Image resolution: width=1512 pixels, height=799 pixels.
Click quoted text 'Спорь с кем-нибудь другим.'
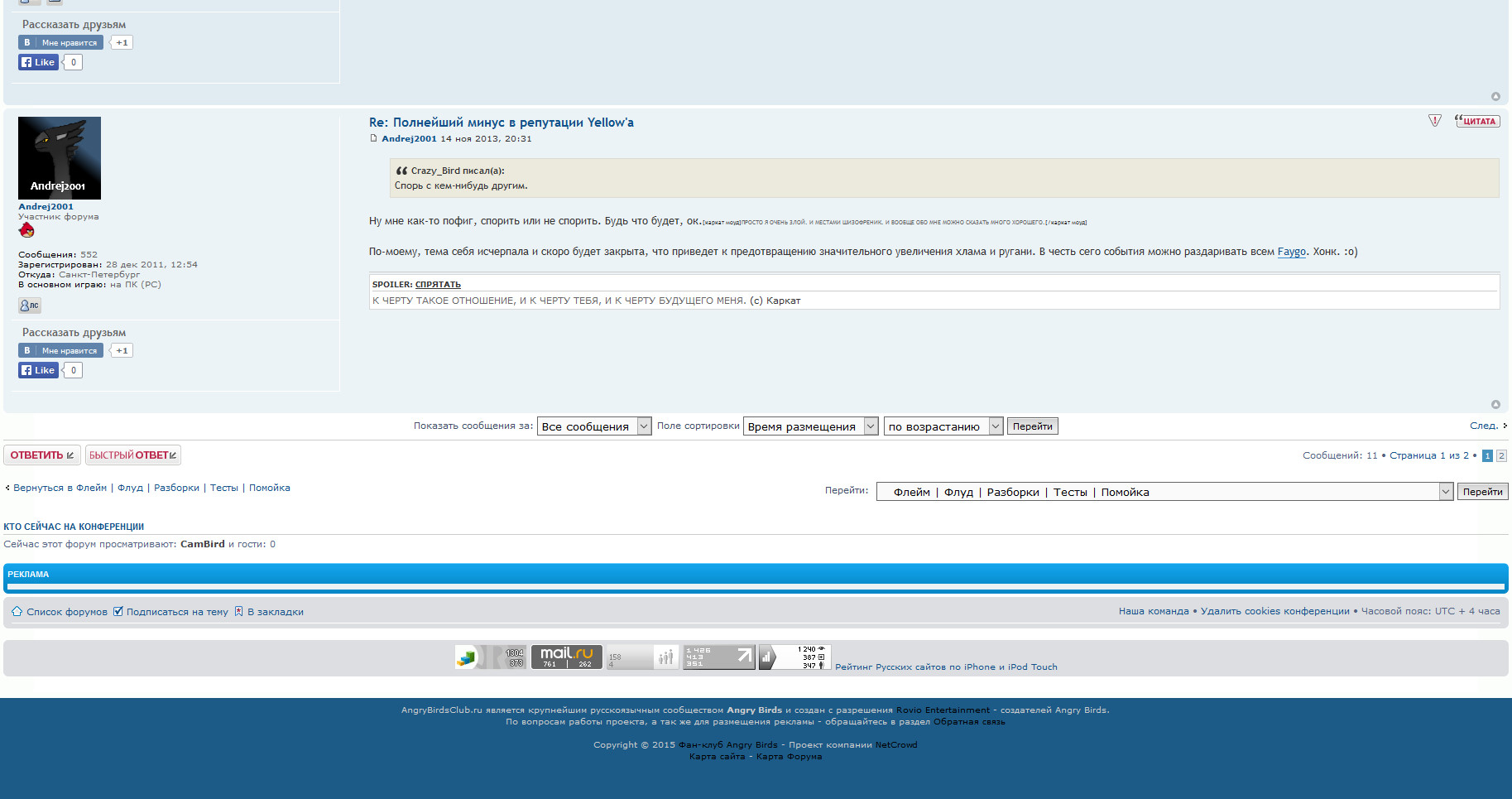point(461,185)
